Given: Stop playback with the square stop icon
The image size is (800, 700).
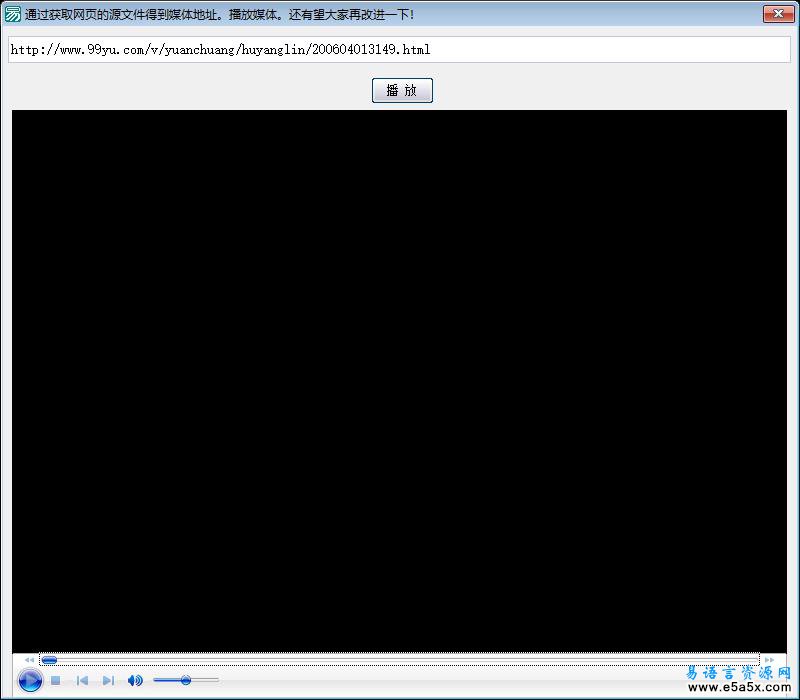Looking at the screenshot, I should [x=56, y=680].
